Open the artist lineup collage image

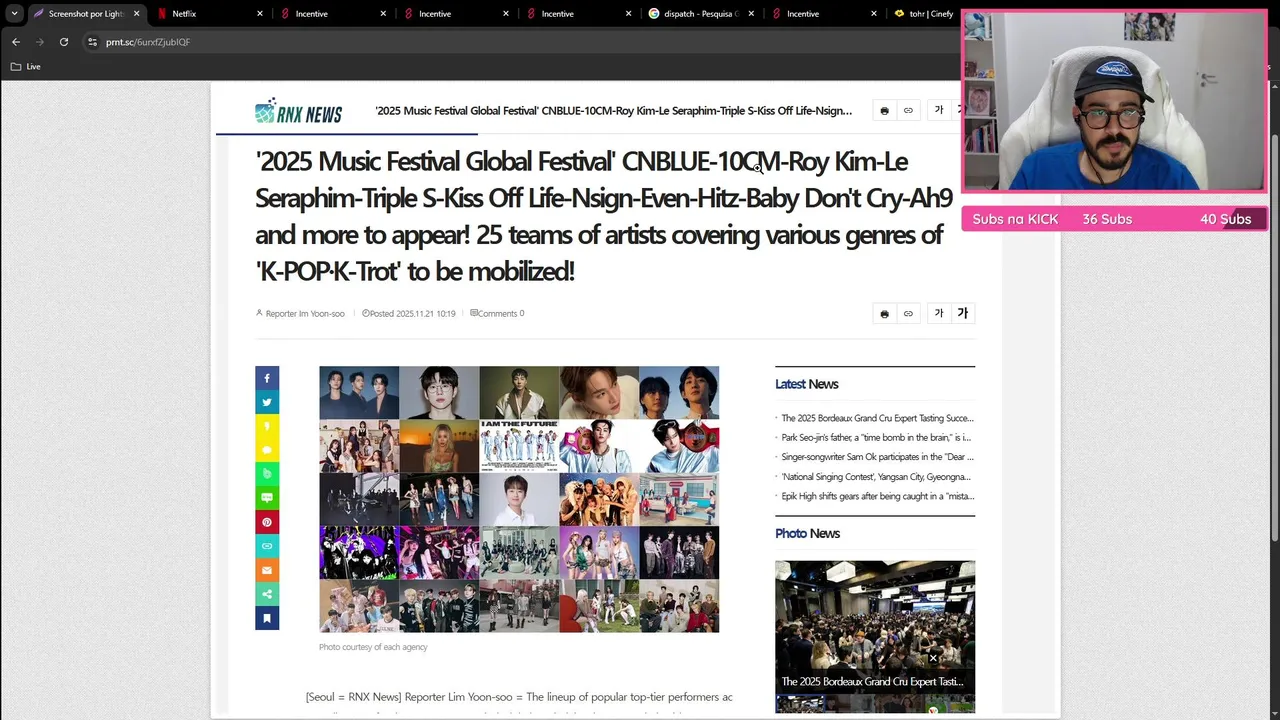pos(519,499)
